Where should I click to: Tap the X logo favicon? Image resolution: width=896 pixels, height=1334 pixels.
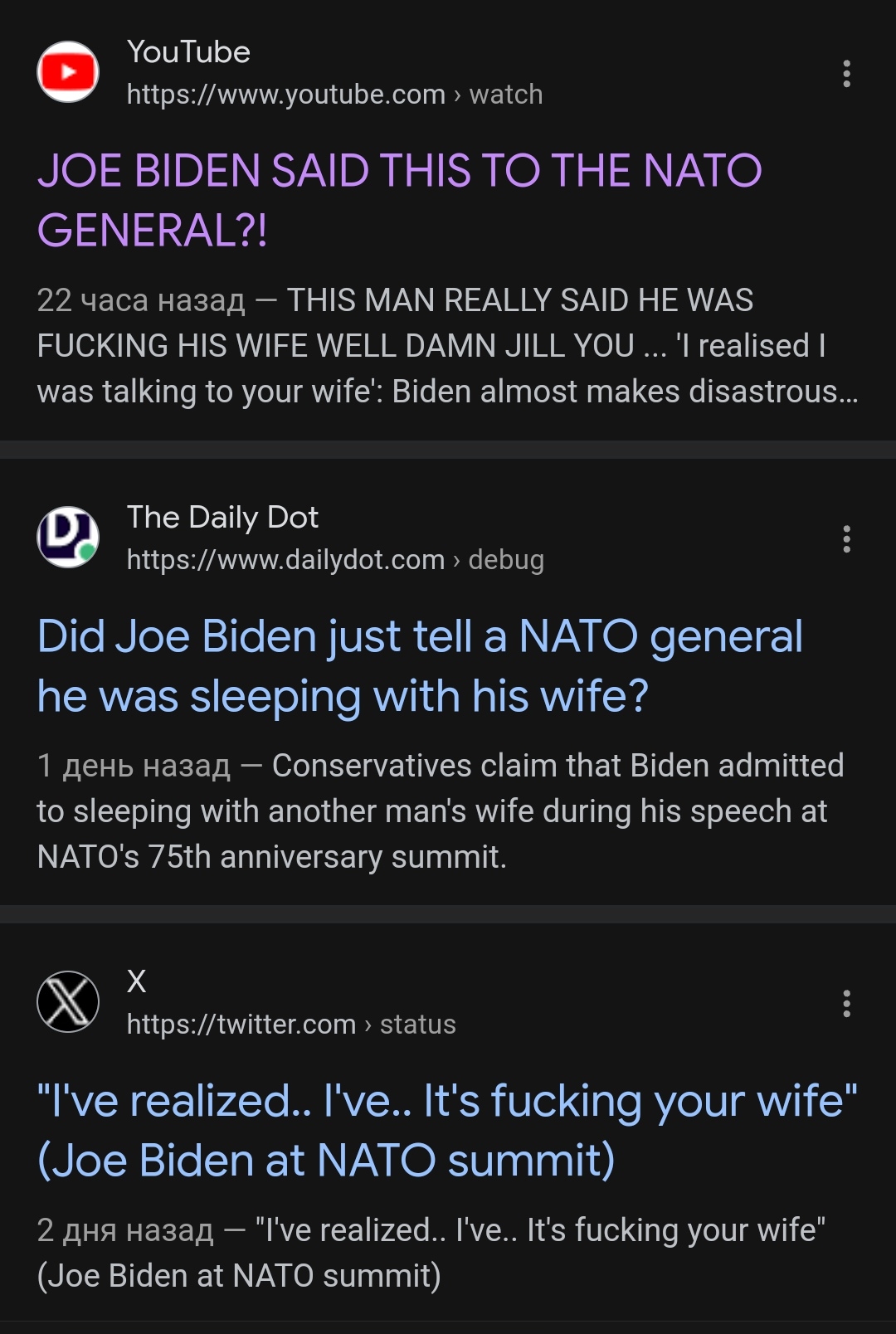point(68,1001)
